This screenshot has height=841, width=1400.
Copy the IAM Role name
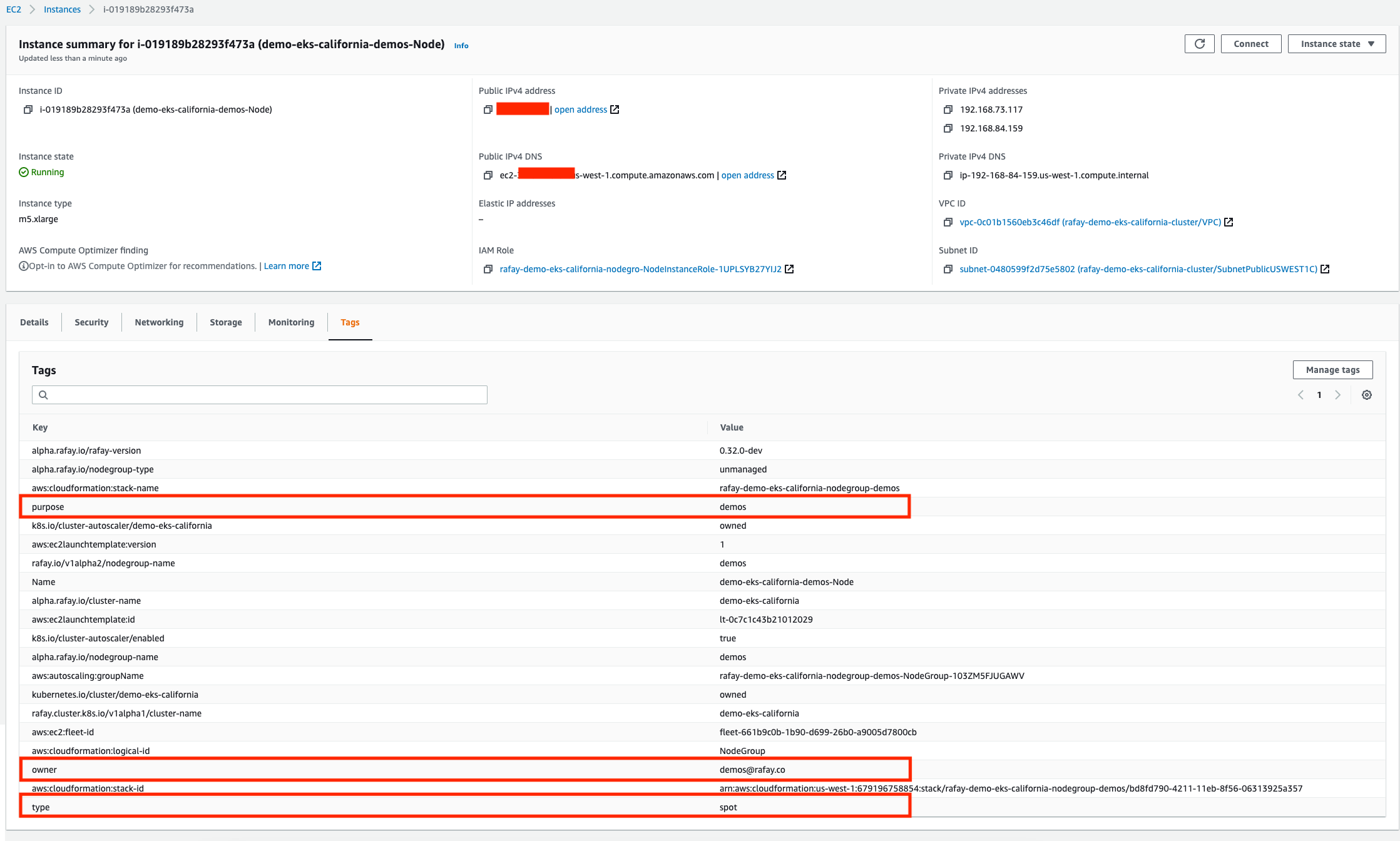coord(488,269)
